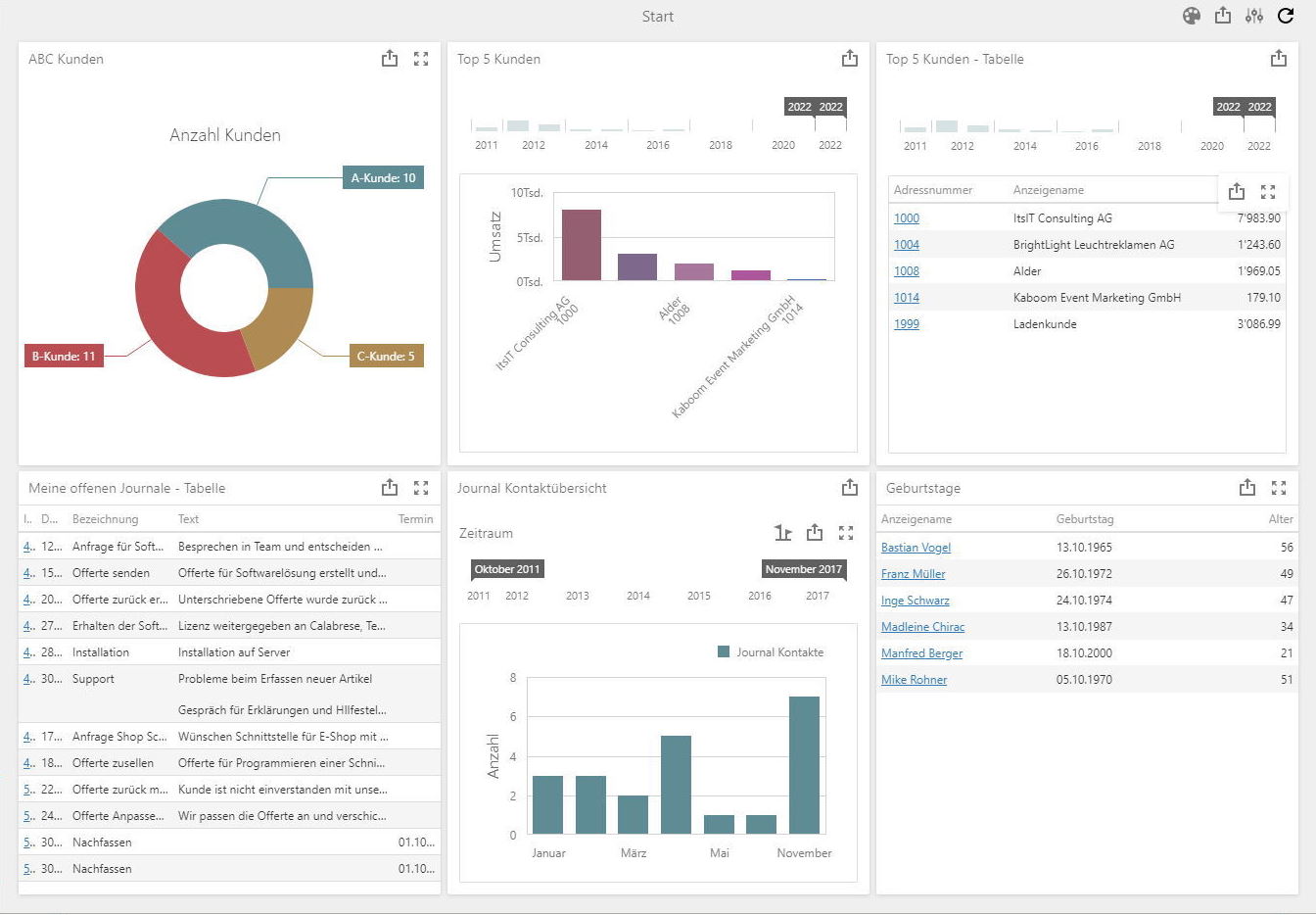Select Anfrage für Soft... journal row
The width and height of the screenshot is (1316, 915).
(x=229, y=547)
